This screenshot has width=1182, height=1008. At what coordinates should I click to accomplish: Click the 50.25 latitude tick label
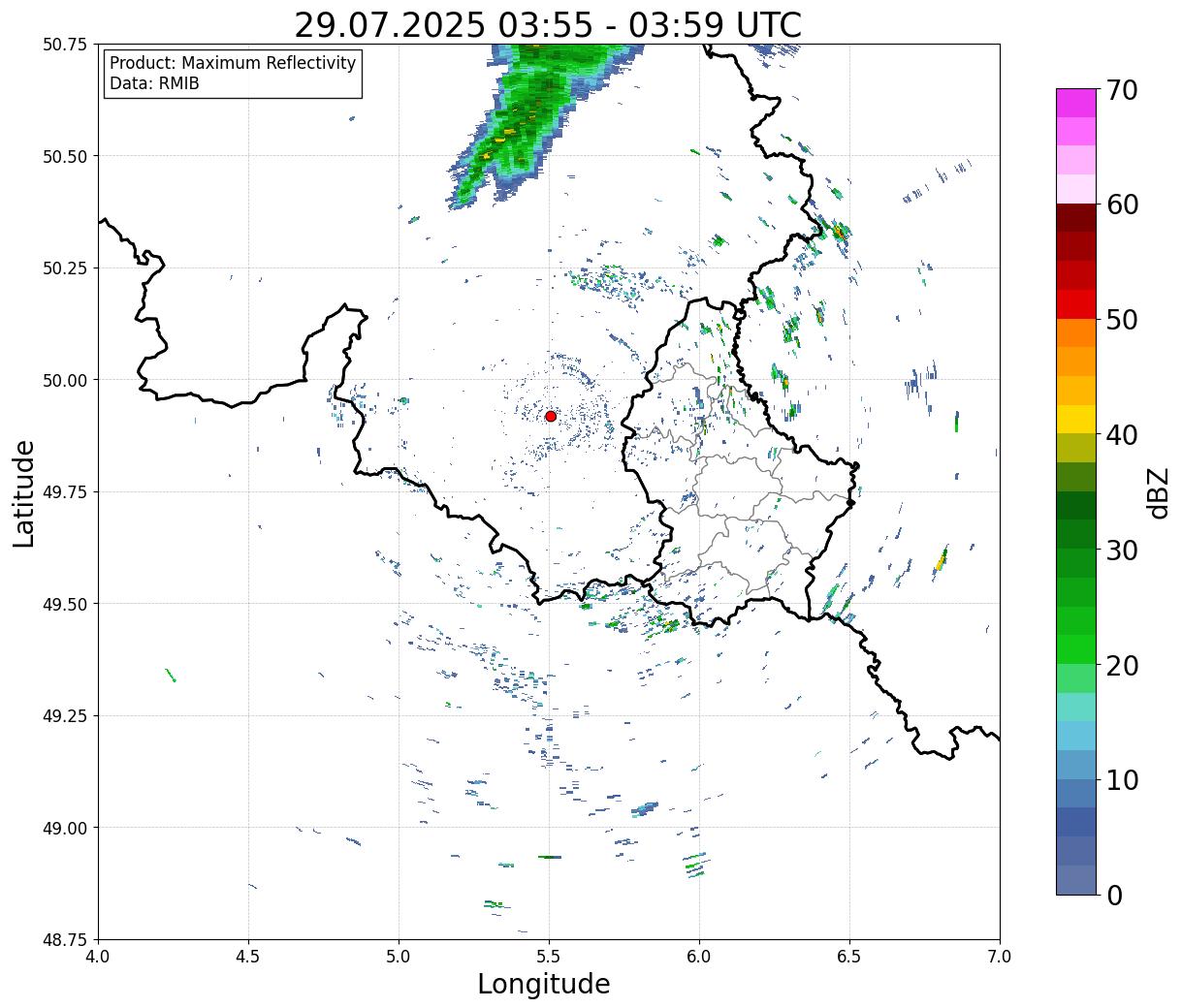[x=65, y=268]
